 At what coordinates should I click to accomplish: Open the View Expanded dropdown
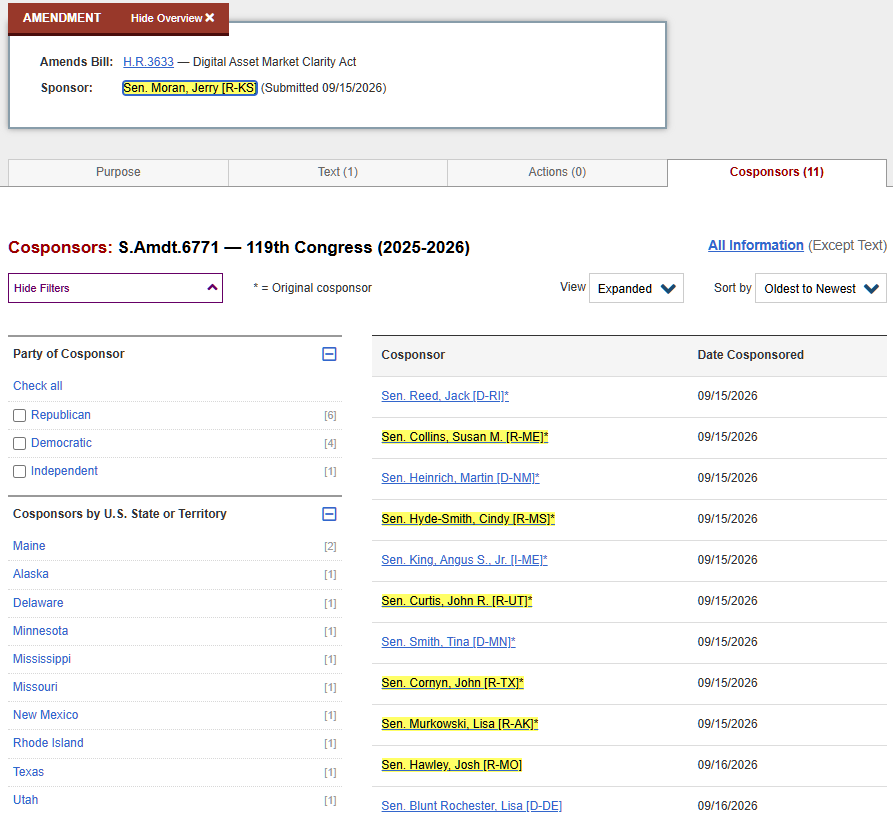point(636,288)
